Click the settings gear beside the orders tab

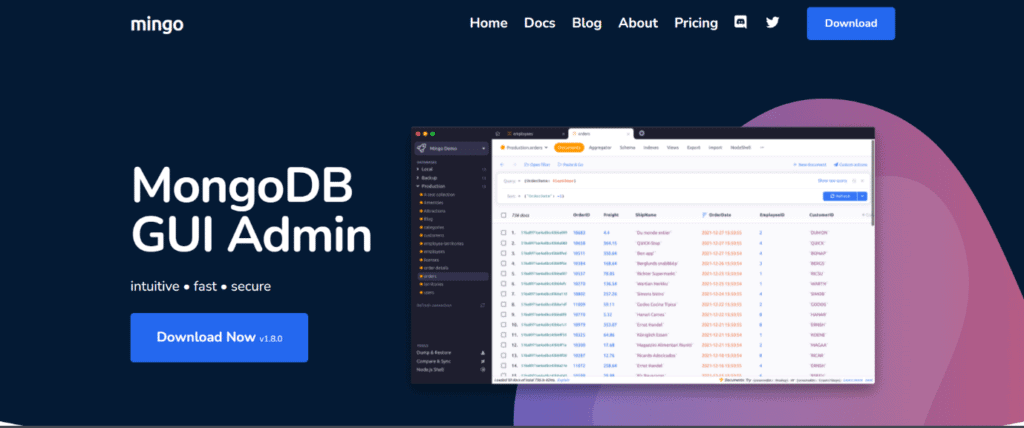[x=642, y=133]
